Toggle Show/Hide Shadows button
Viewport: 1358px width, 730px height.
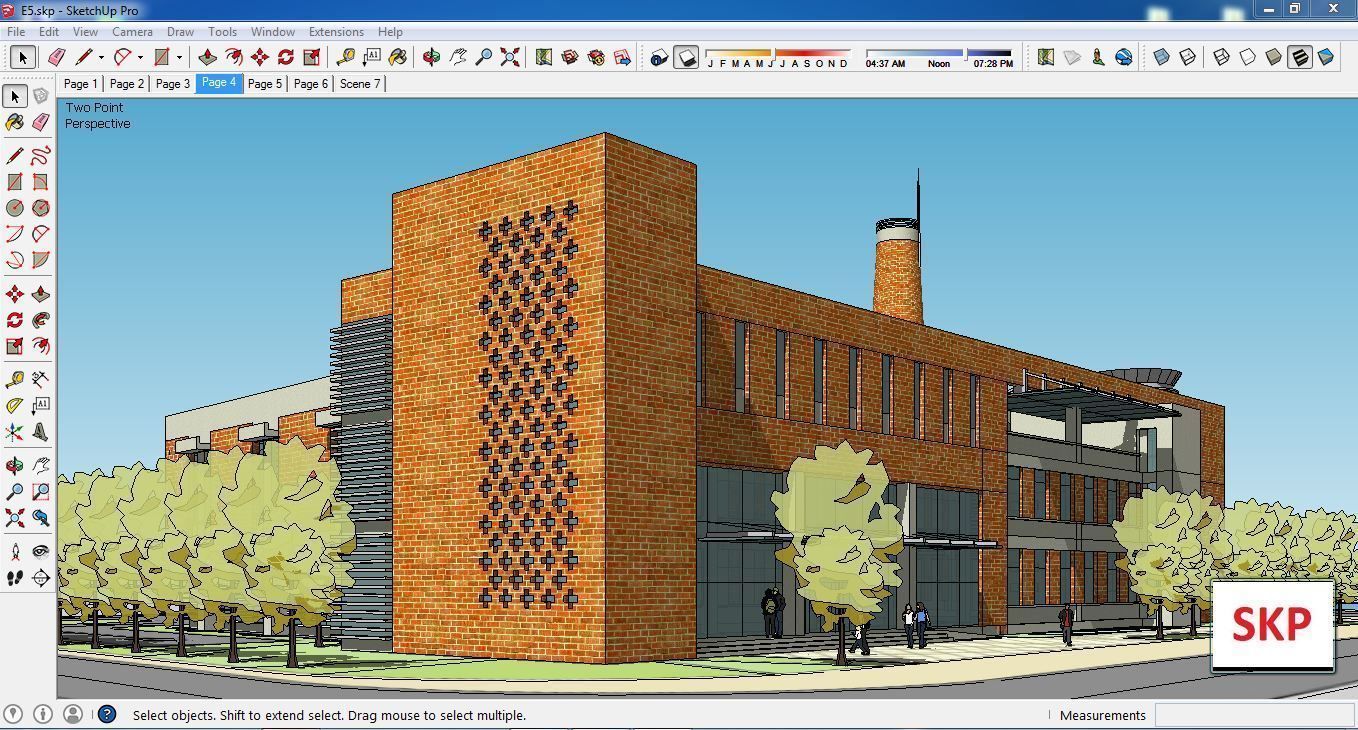coord(686,58)
